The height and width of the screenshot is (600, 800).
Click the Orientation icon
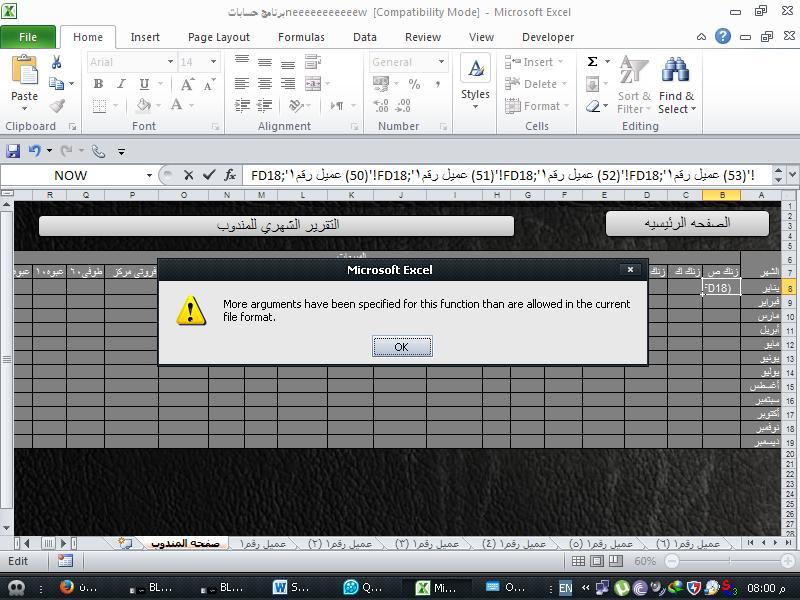coord(295,105)
